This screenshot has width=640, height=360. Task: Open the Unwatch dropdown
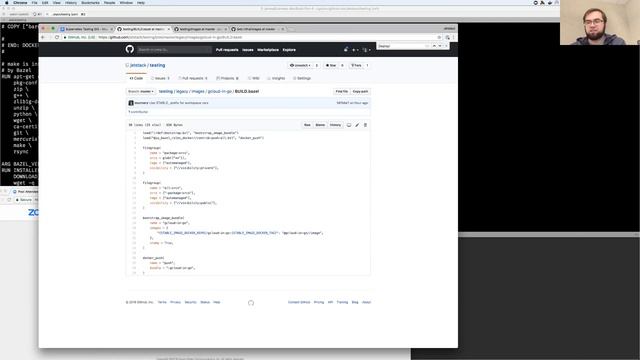300,65
